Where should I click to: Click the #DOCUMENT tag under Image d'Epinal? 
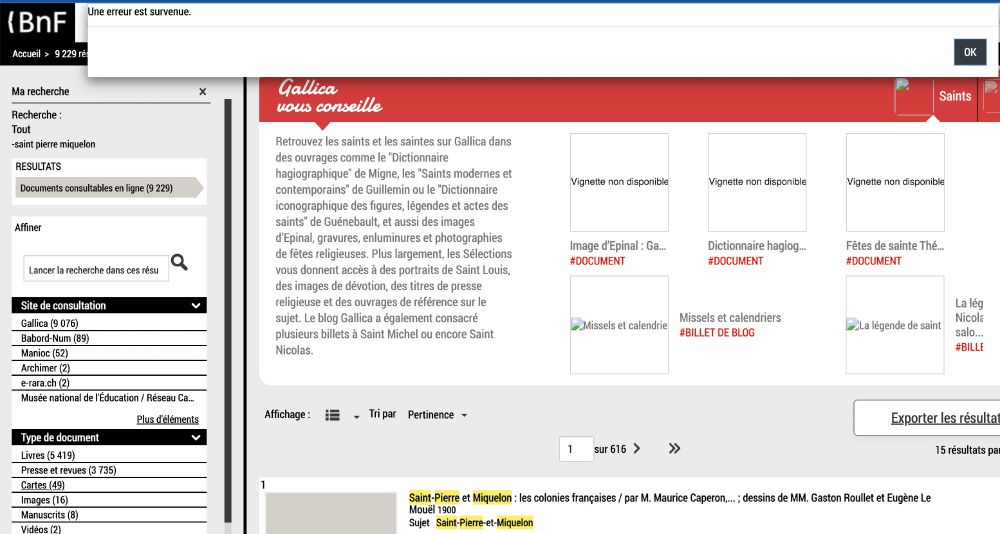[x=598, y=261]
